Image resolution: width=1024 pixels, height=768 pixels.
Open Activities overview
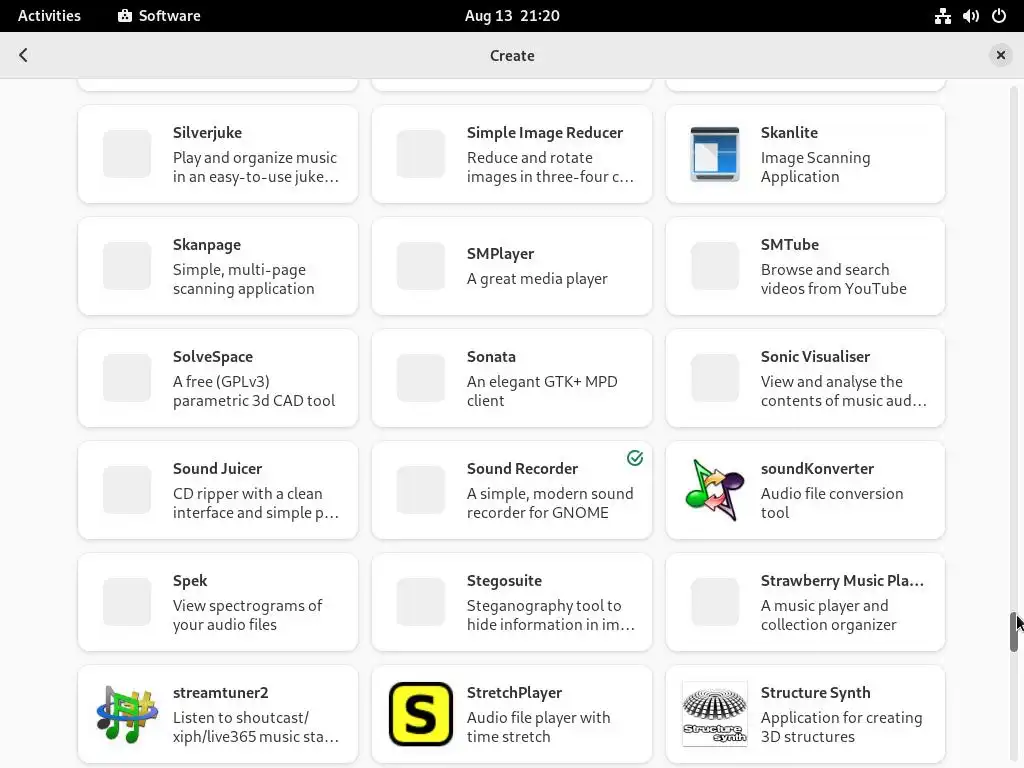coord(49,16)
